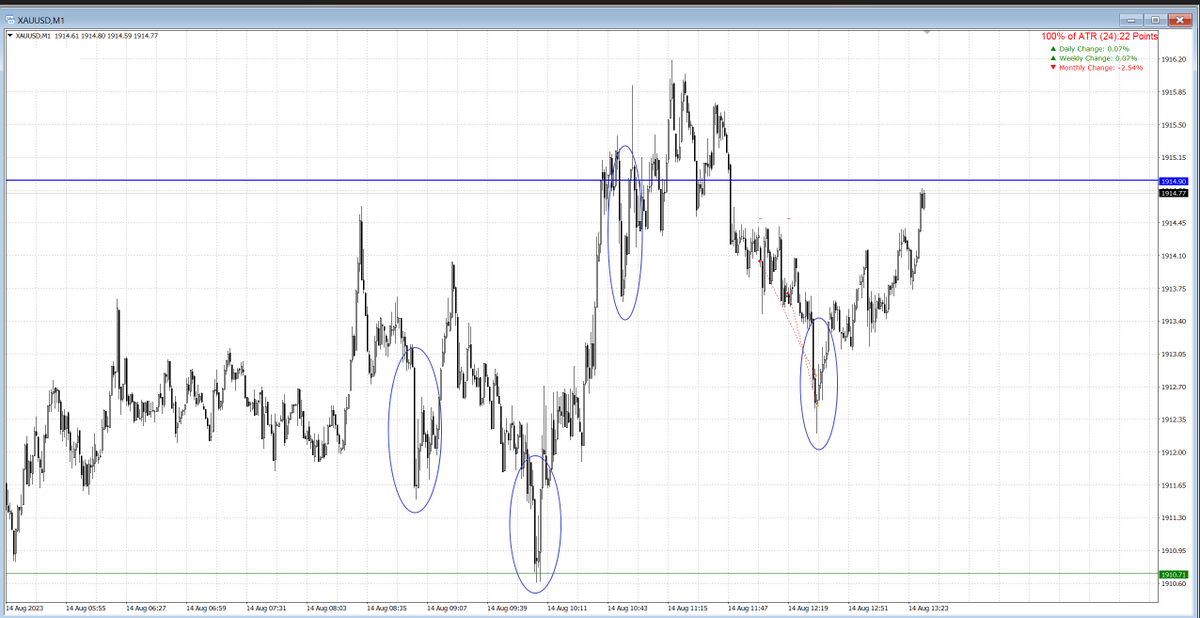Screen dimensions: 1200x618
Task: Maximize the XAUUSD,M1 chart window
Action: tap(1156, 18)
